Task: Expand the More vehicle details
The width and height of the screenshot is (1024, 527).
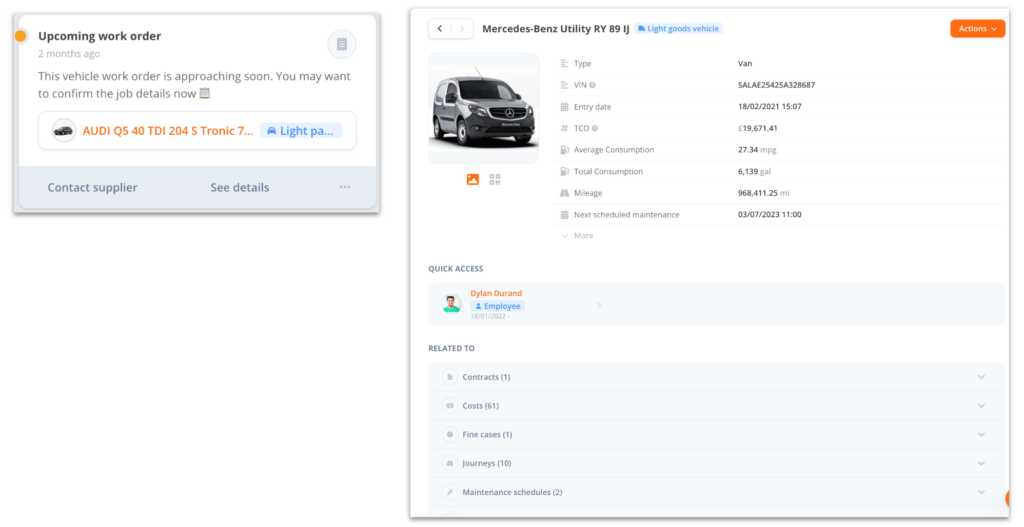Action: click(577, 236)
